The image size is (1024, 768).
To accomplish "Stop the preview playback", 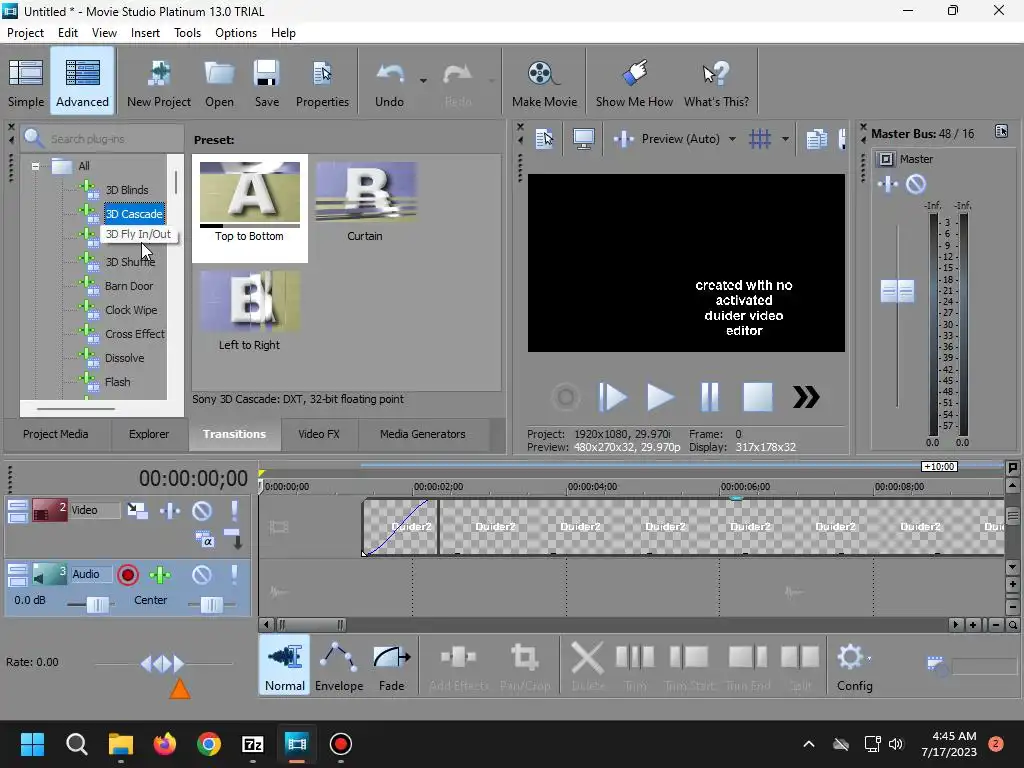I will point(758,396).
